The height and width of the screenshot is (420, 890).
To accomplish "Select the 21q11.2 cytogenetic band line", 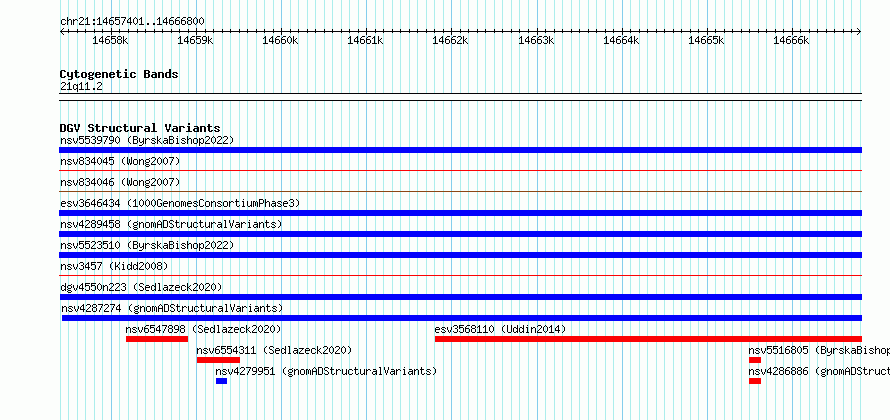I will (x=460, y=96).
